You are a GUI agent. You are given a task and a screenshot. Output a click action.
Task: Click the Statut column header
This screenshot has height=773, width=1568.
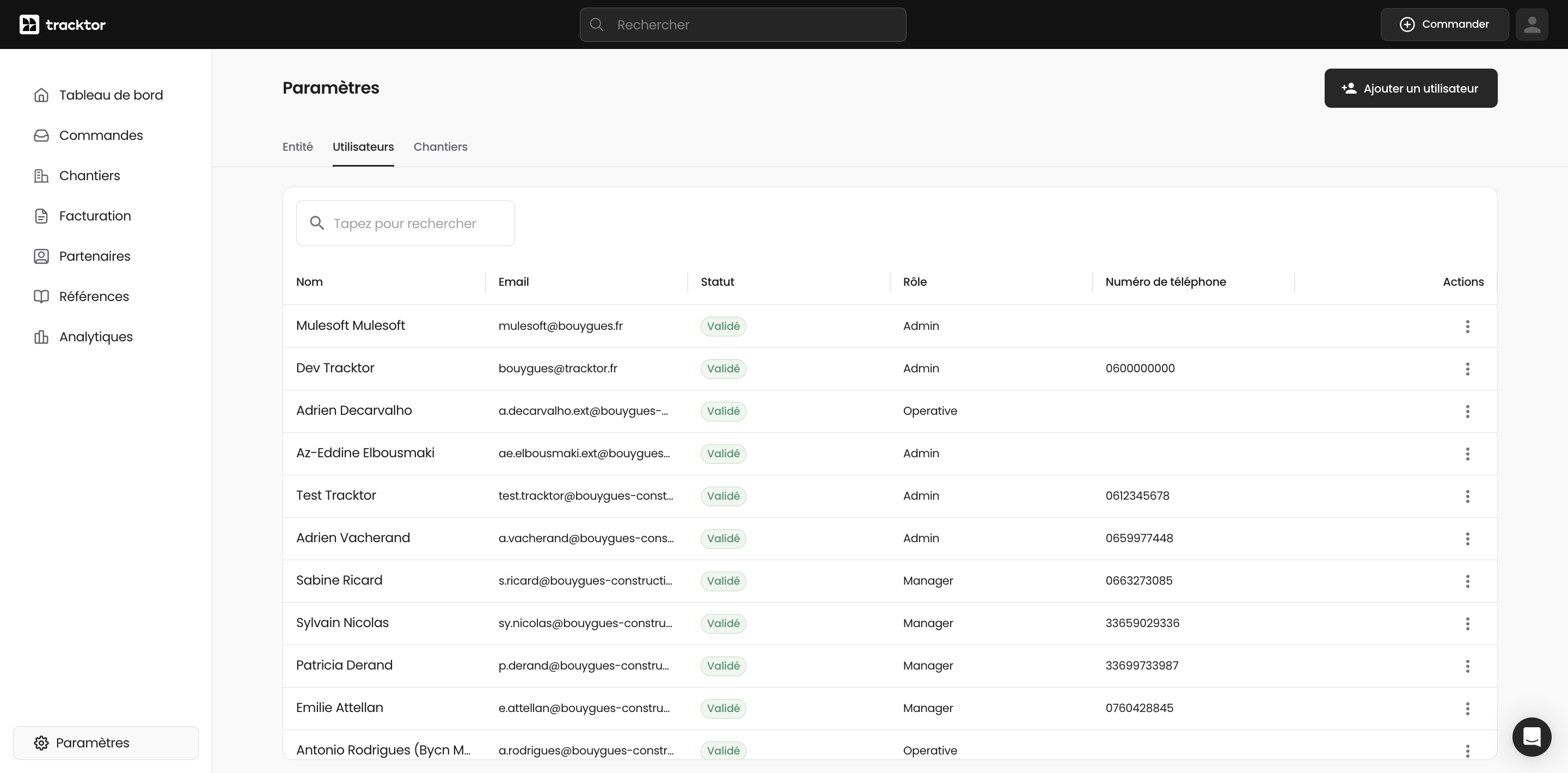pyautogui.click(x=717, y=282)
